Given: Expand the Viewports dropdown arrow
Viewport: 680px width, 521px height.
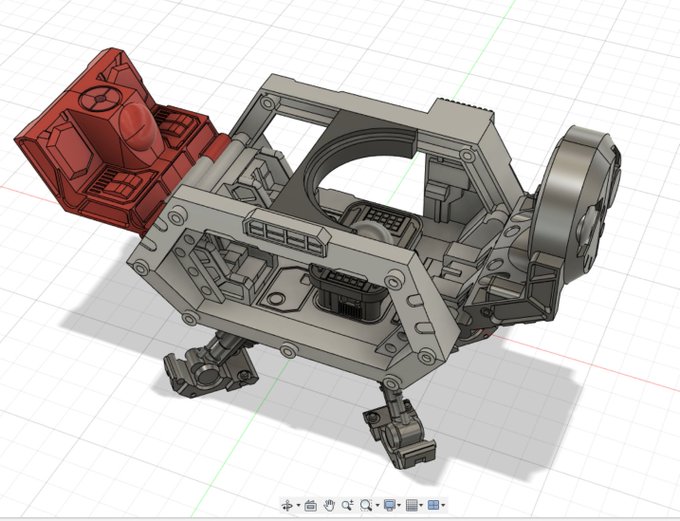Looking at the screenshot, I should coord(443,505).
